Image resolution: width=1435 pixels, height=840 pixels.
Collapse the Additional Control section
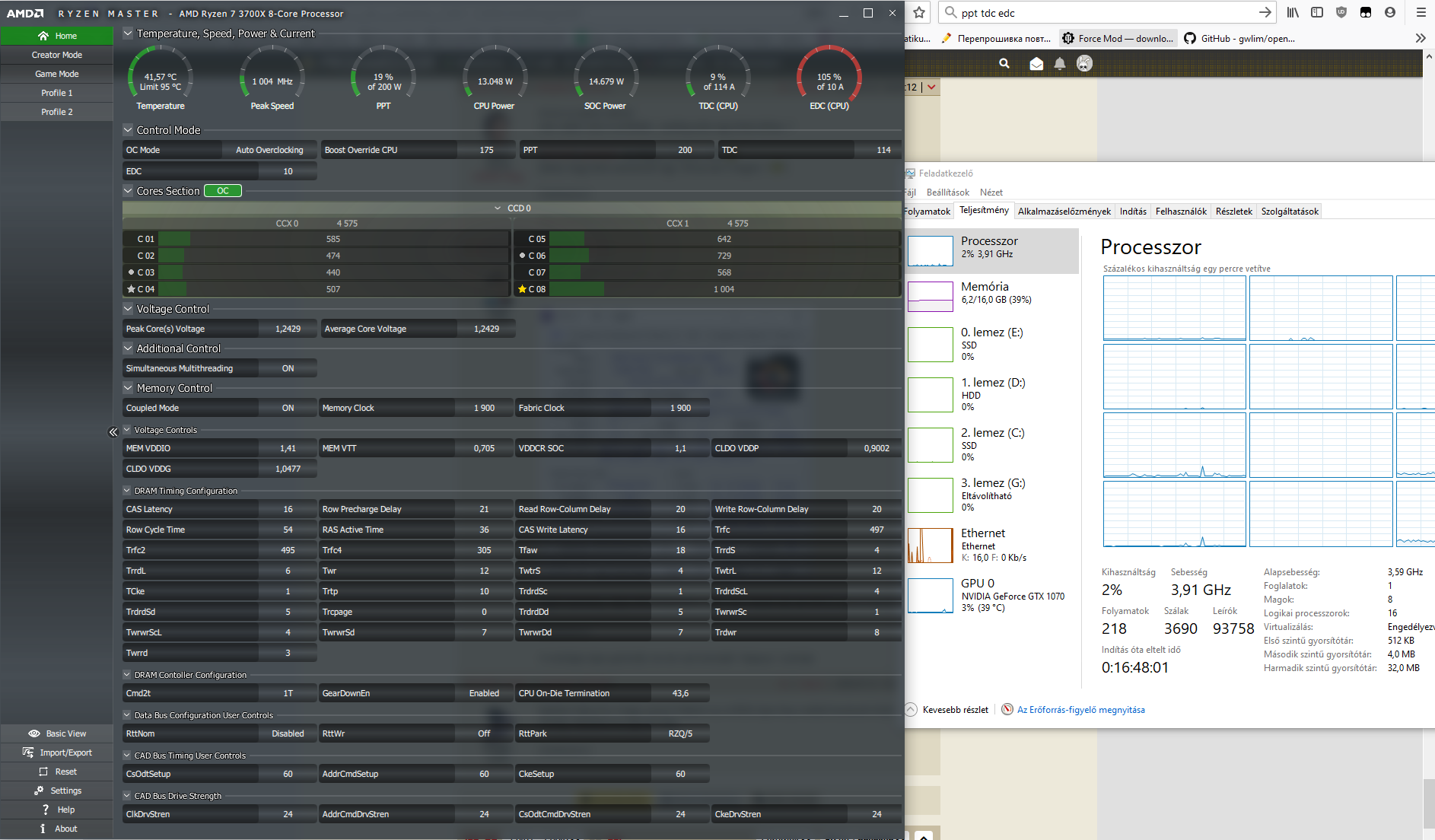(x=128, y=348)
